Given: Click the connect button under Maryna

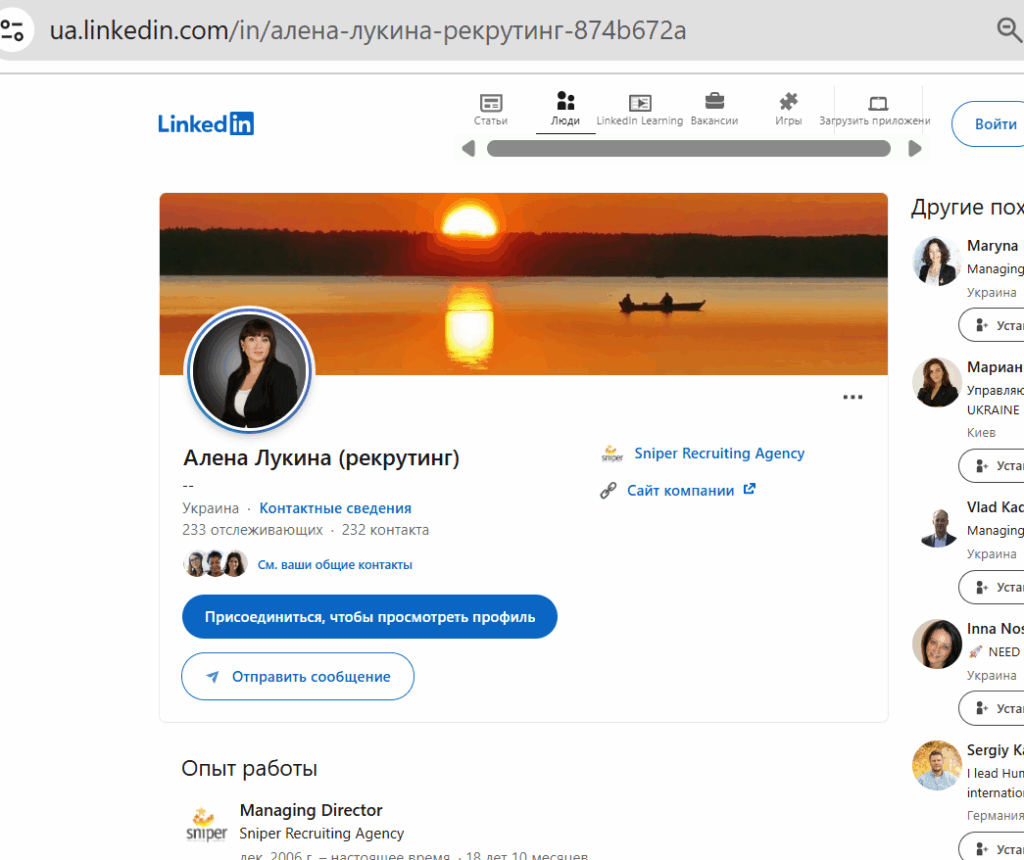Looking at the screenshot, I should 991,325.
